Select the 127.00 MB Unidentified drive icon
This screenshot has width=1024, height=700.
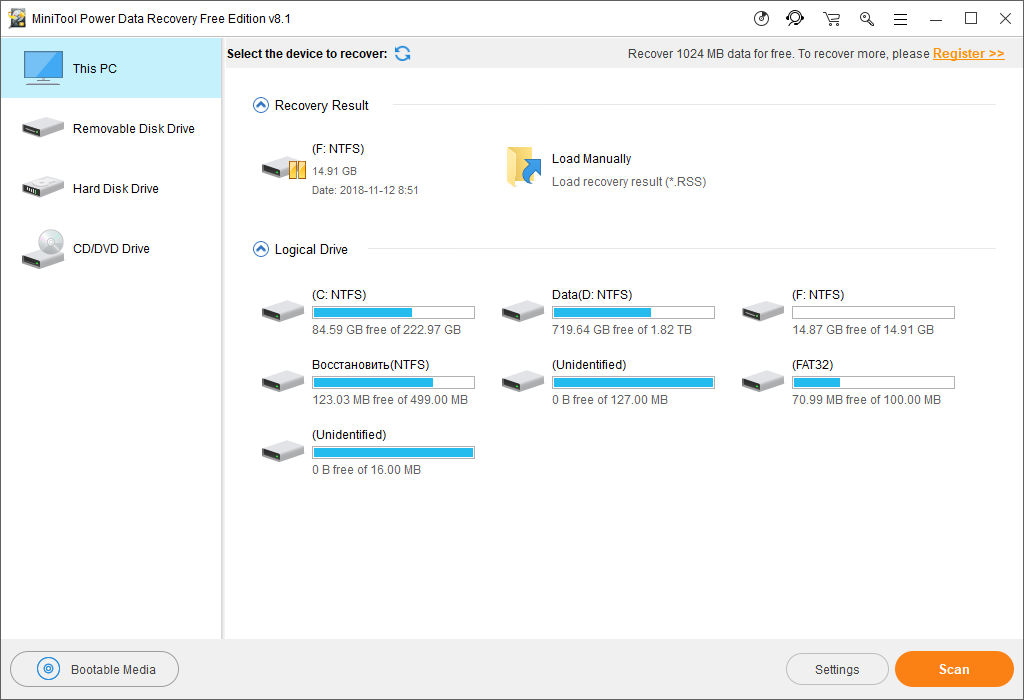point(522,381)
